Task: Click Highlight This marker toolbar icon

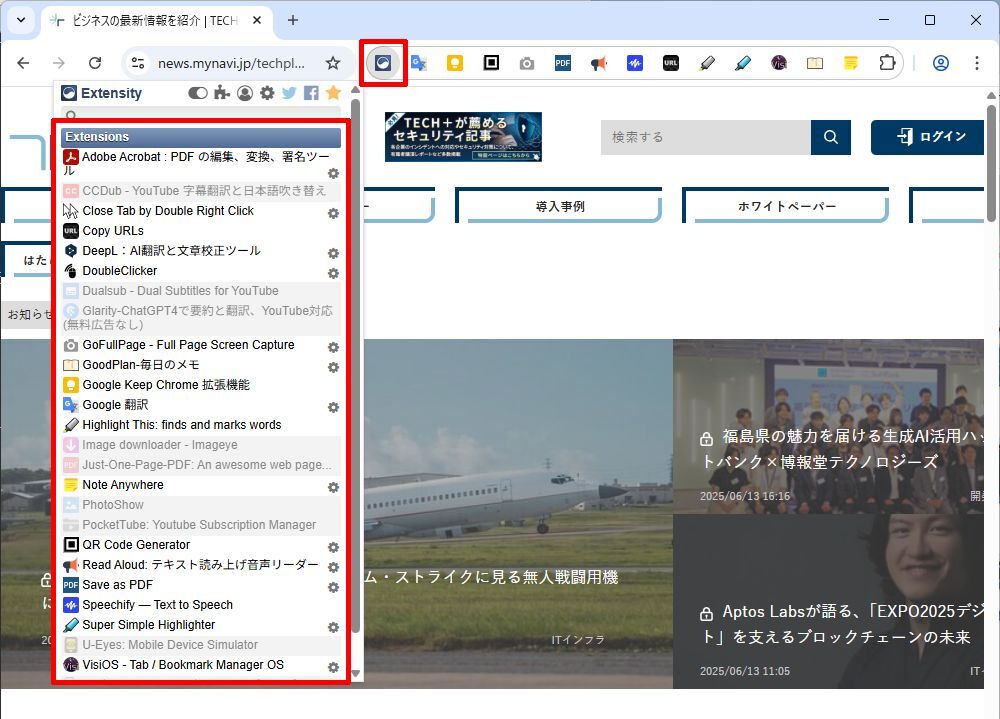Action: click(x=707, y=63)
